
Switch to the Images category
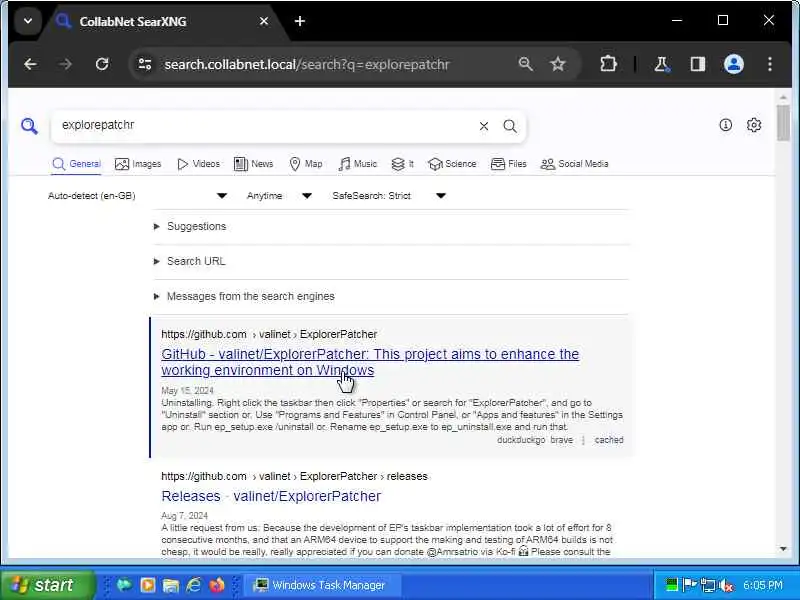click(138, 164)
